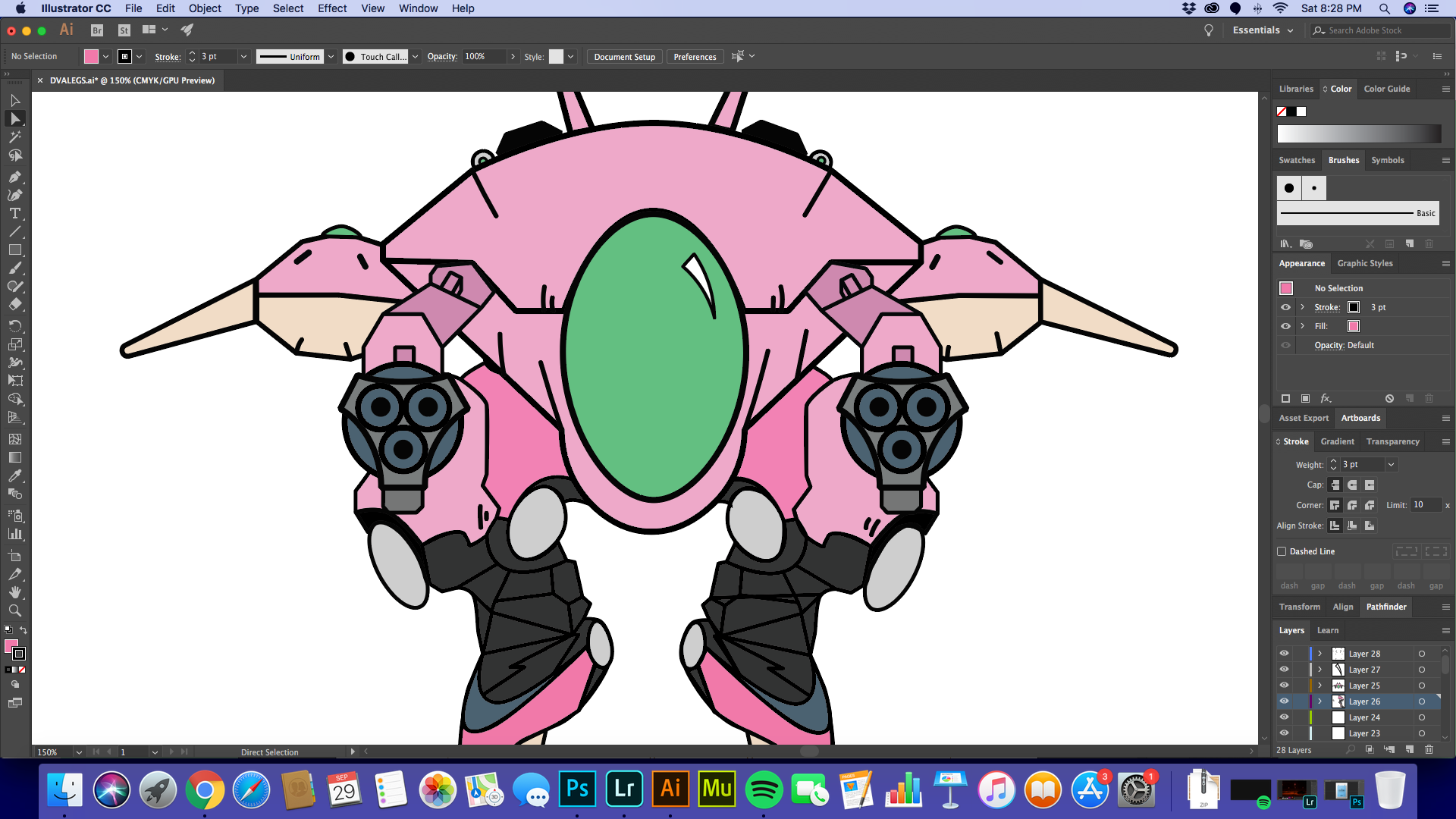Toggle Fill attribute visibility in Appearance
1456x819 pixels.
coord(1285,326)
